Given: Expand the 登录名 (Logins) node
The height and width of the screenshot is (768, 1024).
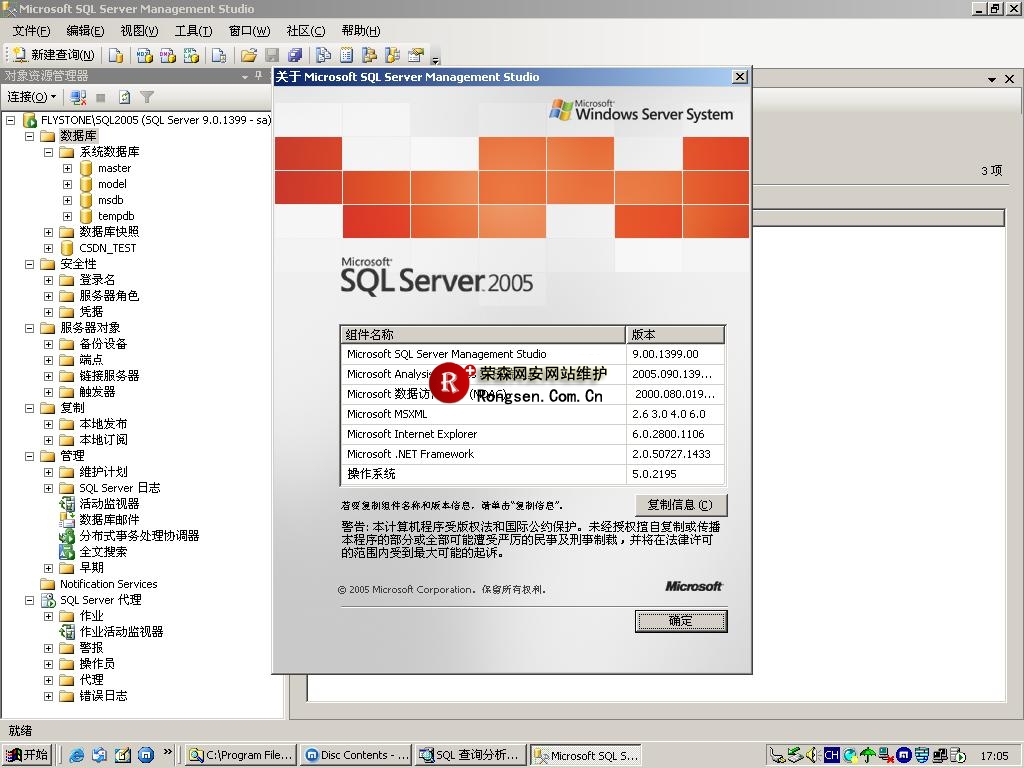Looking at the screenshot, I should coord(47,279).
